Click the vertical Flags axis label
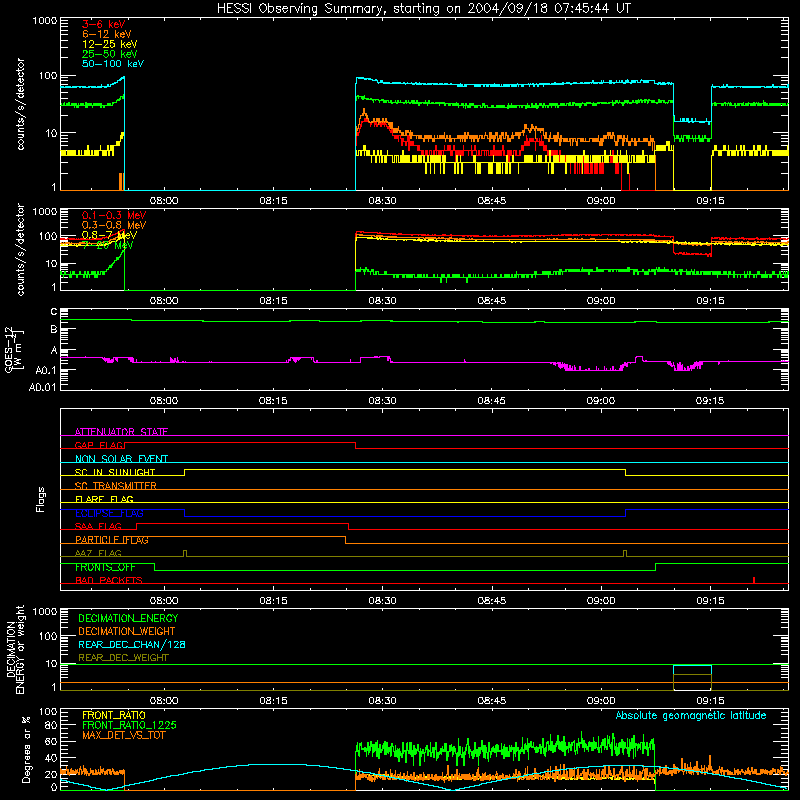800x800 pixels. (41, 499)
